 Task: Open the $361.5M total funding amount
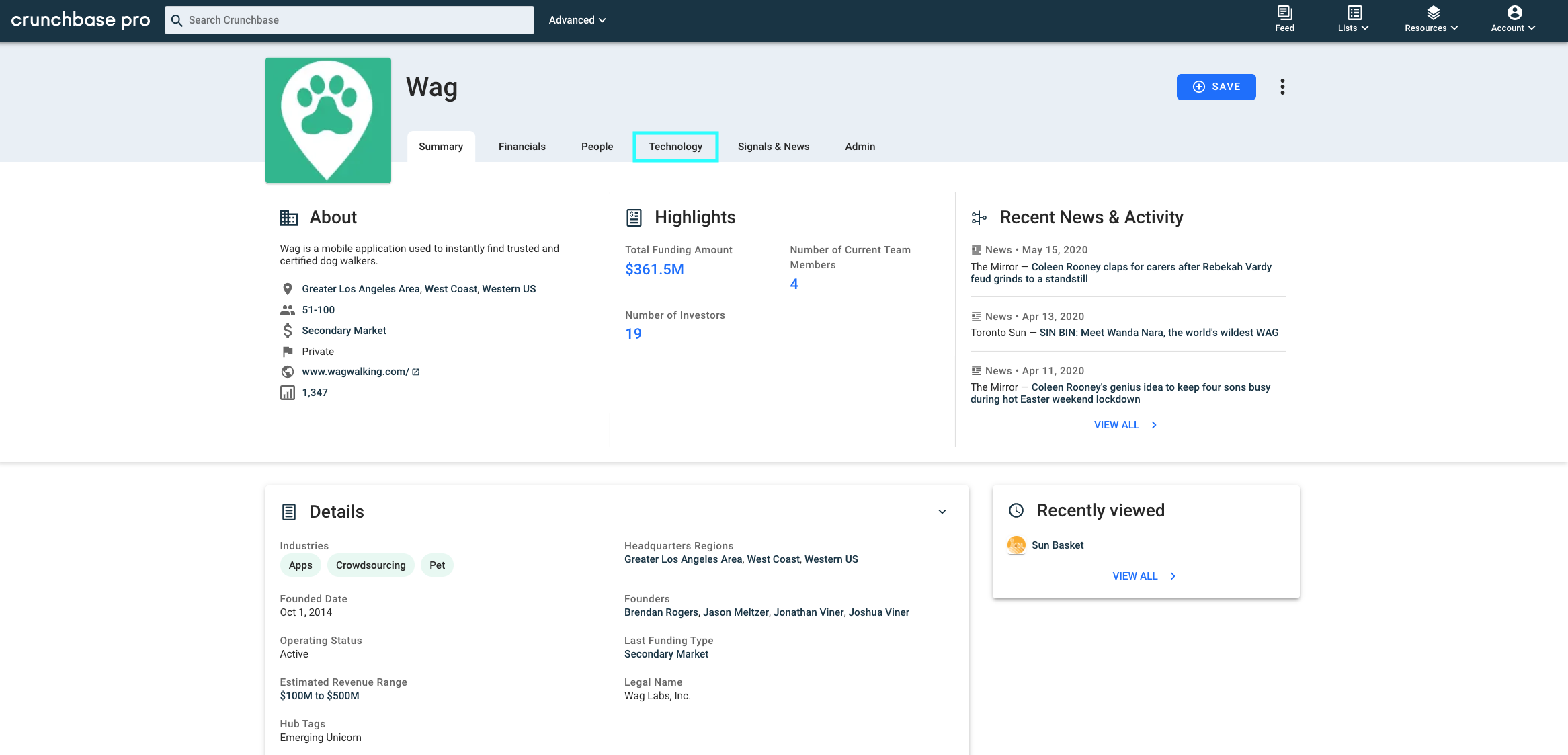click(655, 270)
